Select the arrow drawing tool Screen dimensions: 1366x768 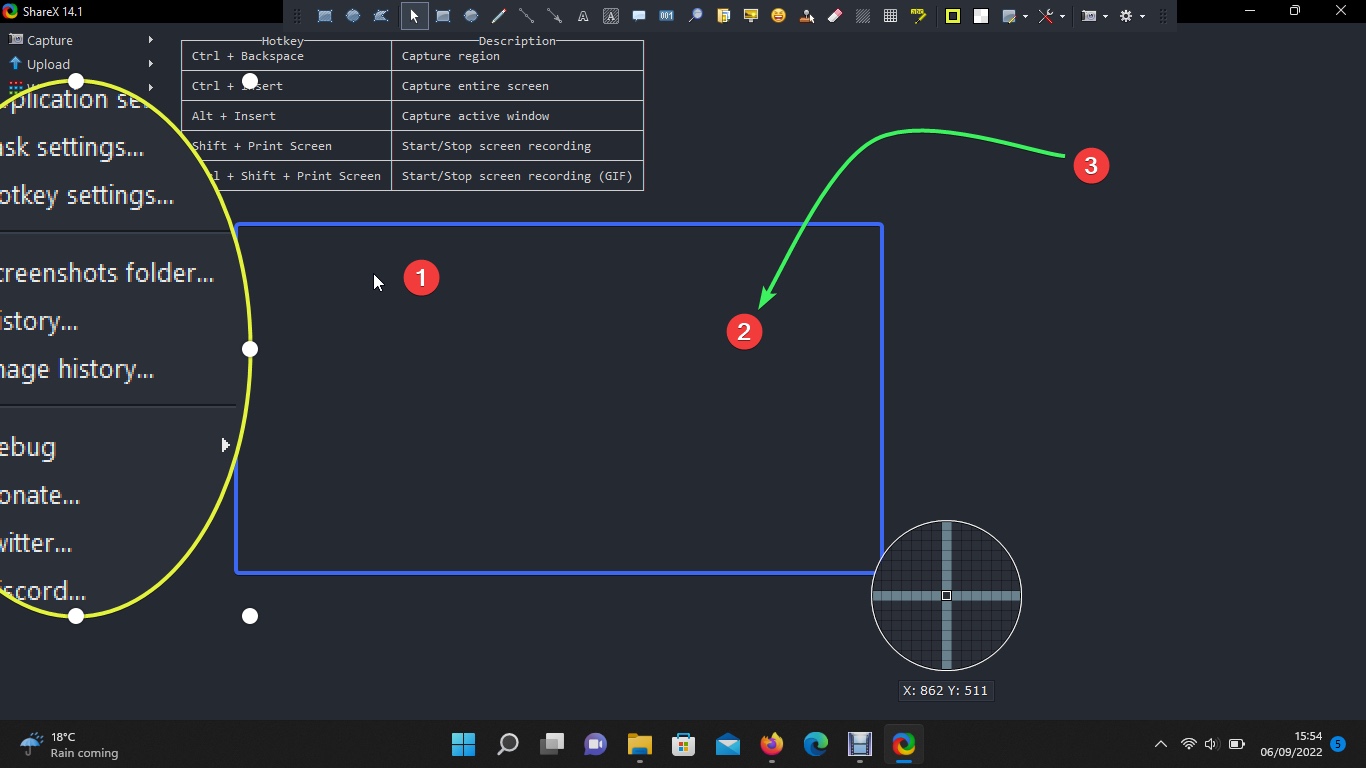tap(555, 16)
